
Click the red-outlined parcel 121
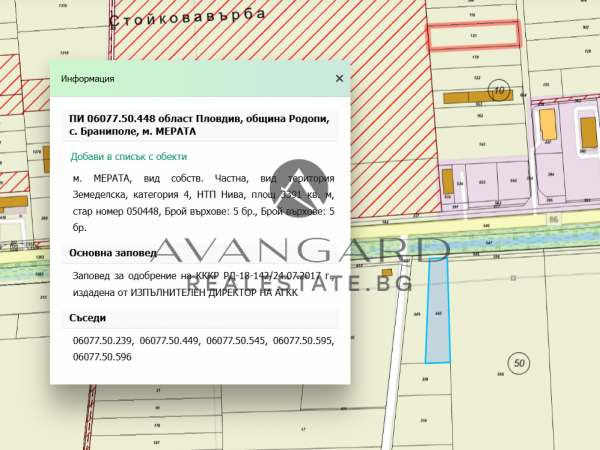pos(474,36)
